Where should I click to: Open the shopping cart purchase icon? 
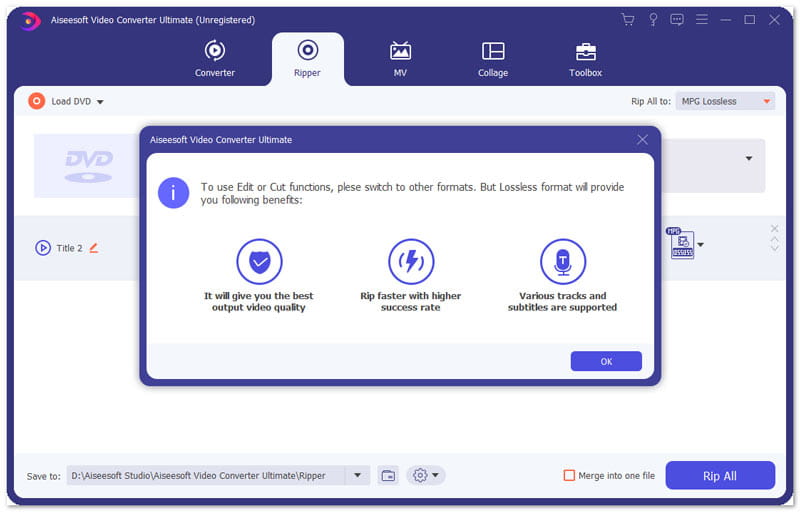(x=628, y=20)
